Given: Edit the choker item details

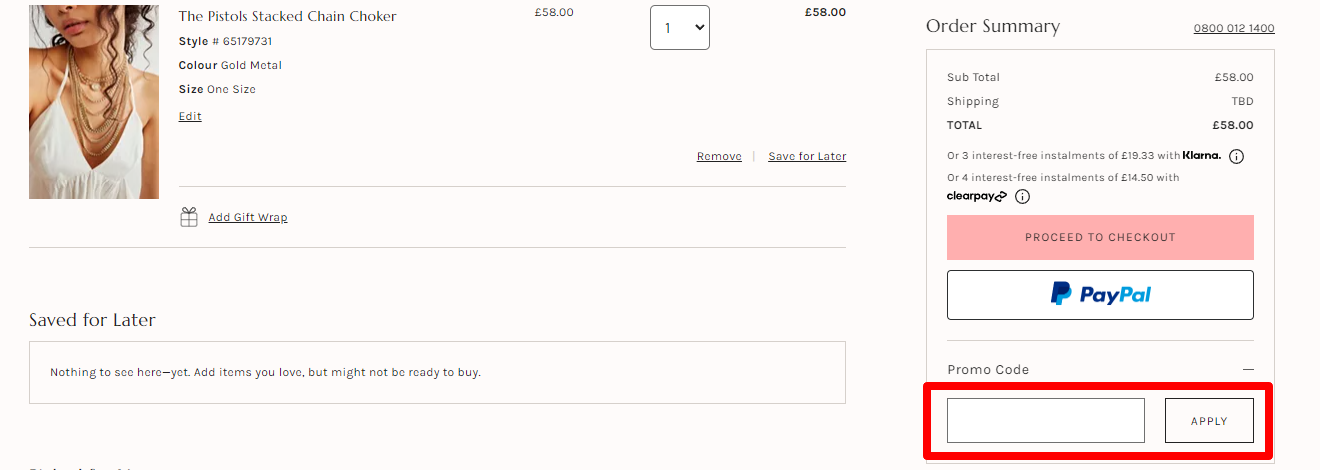Looking at the screenshot, I should coord(190,116).
